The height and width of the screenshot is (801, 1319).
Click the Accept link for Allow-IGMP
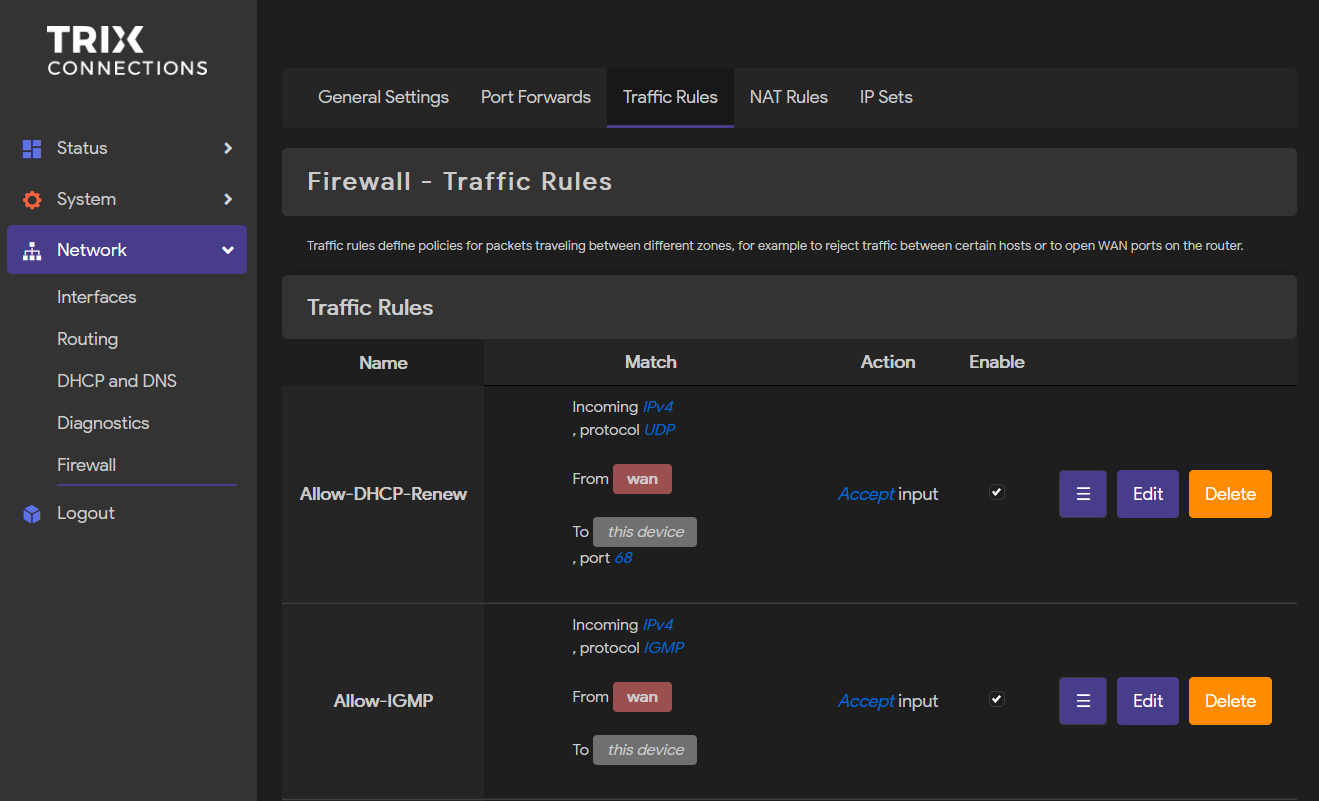tap(865, 700)
